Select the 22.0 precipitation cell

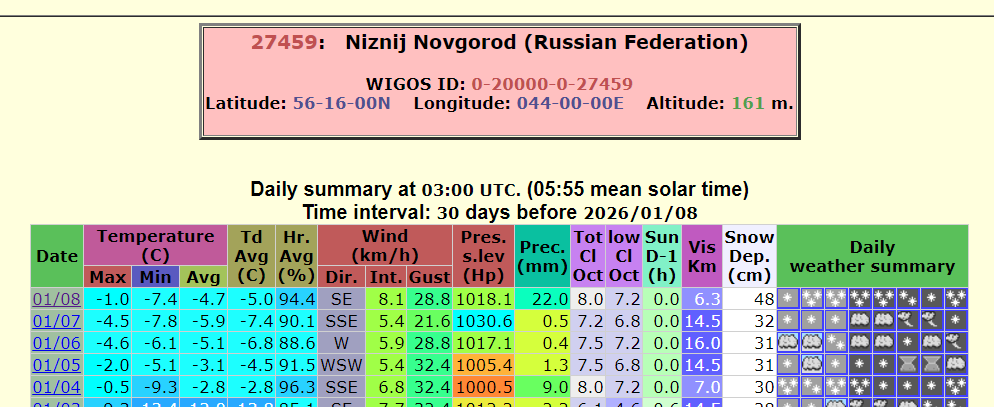pos(543,299)
